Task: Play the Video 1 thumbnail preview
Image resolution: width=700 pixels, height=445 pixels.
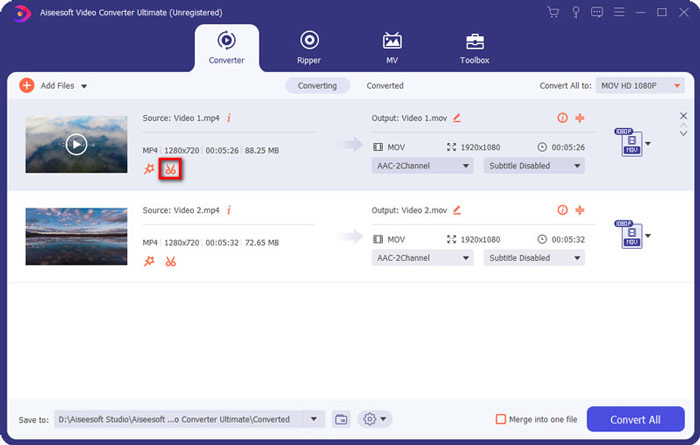Action: click(x=76, y=144)
